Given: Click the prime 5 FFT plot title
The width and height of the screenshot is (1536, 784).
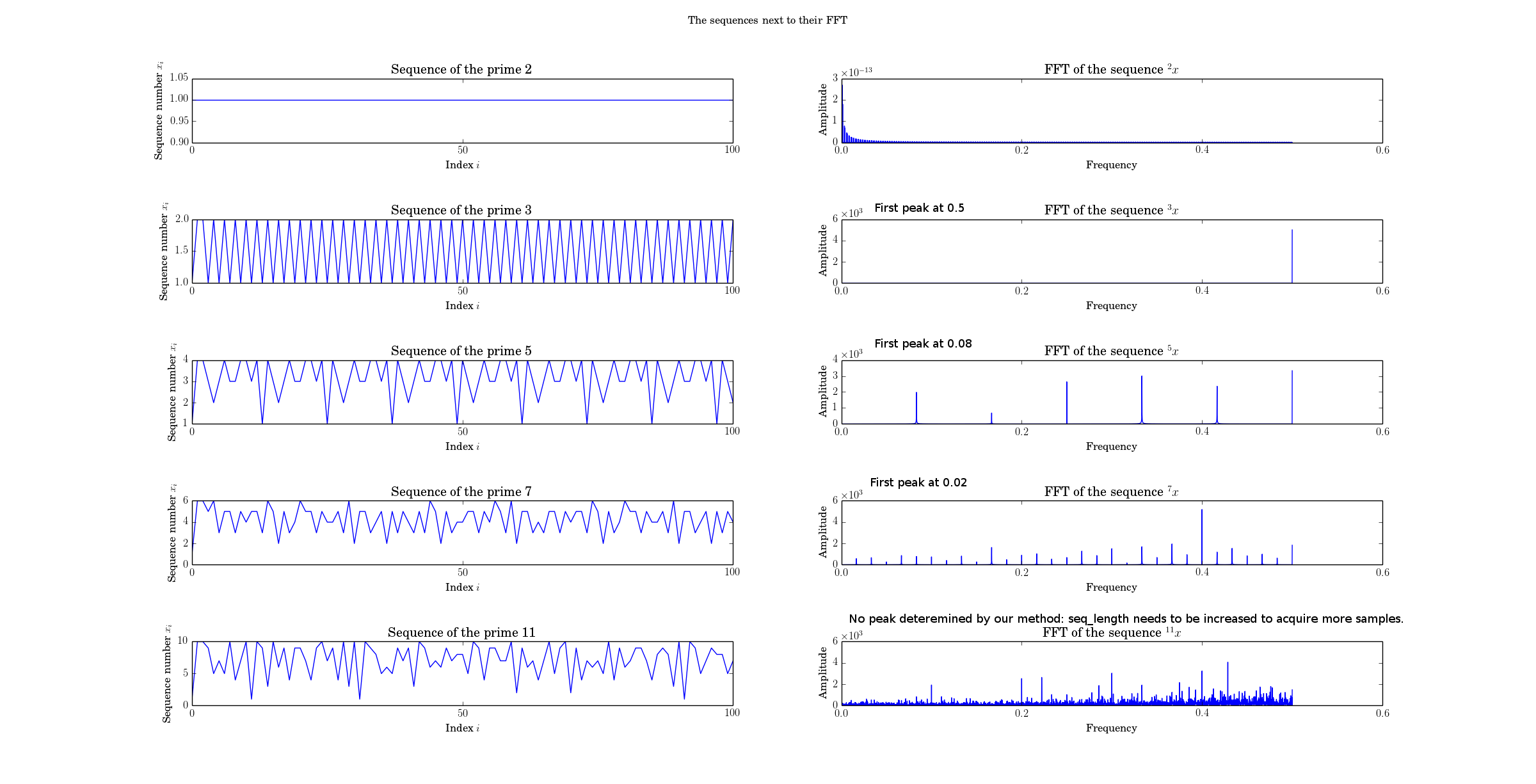Looking at the screenshot, I should tap(1111, 351).
